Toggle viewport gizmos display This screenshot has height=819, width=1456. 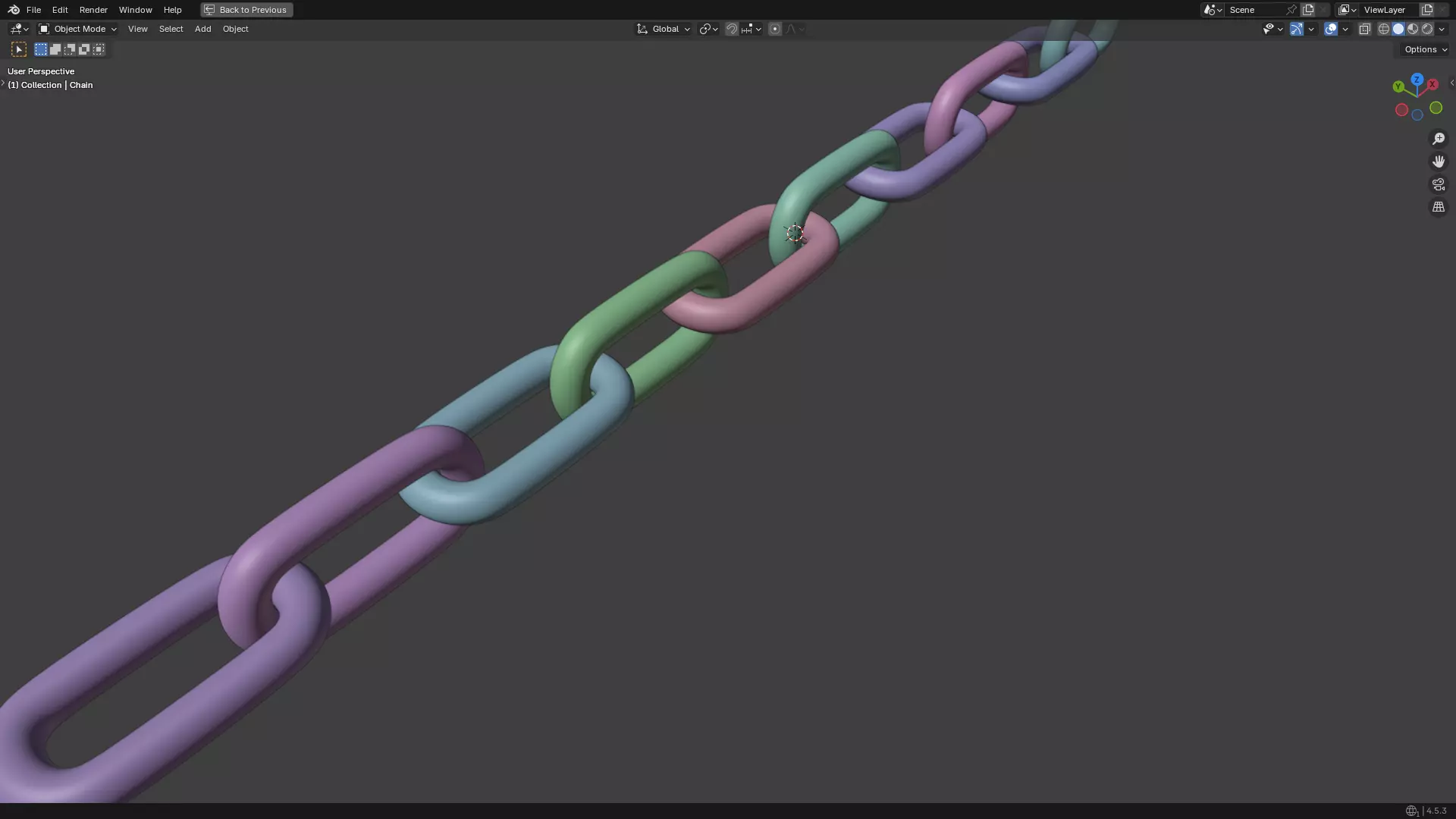pos(1297,29)
